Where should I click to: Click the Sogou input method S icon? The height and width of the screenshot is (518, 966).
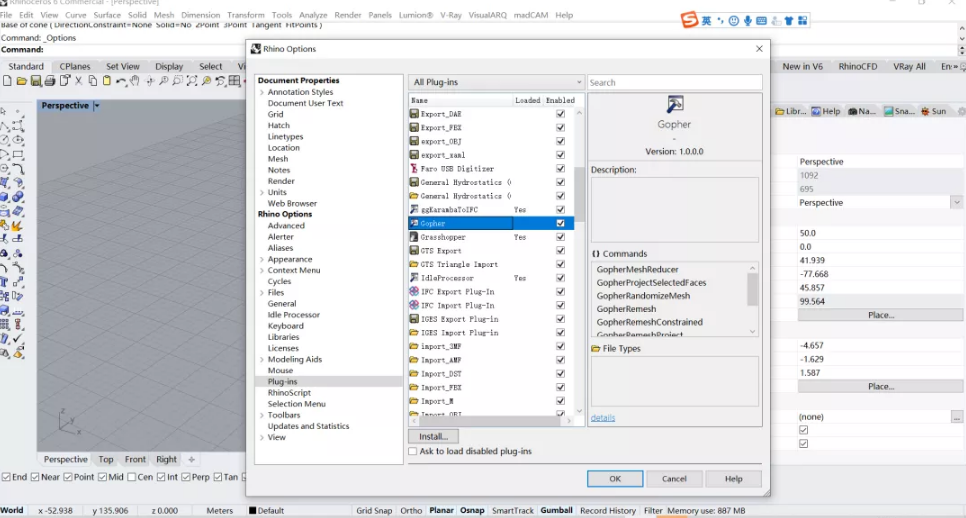pyautogui.click(x=689, y=20)
